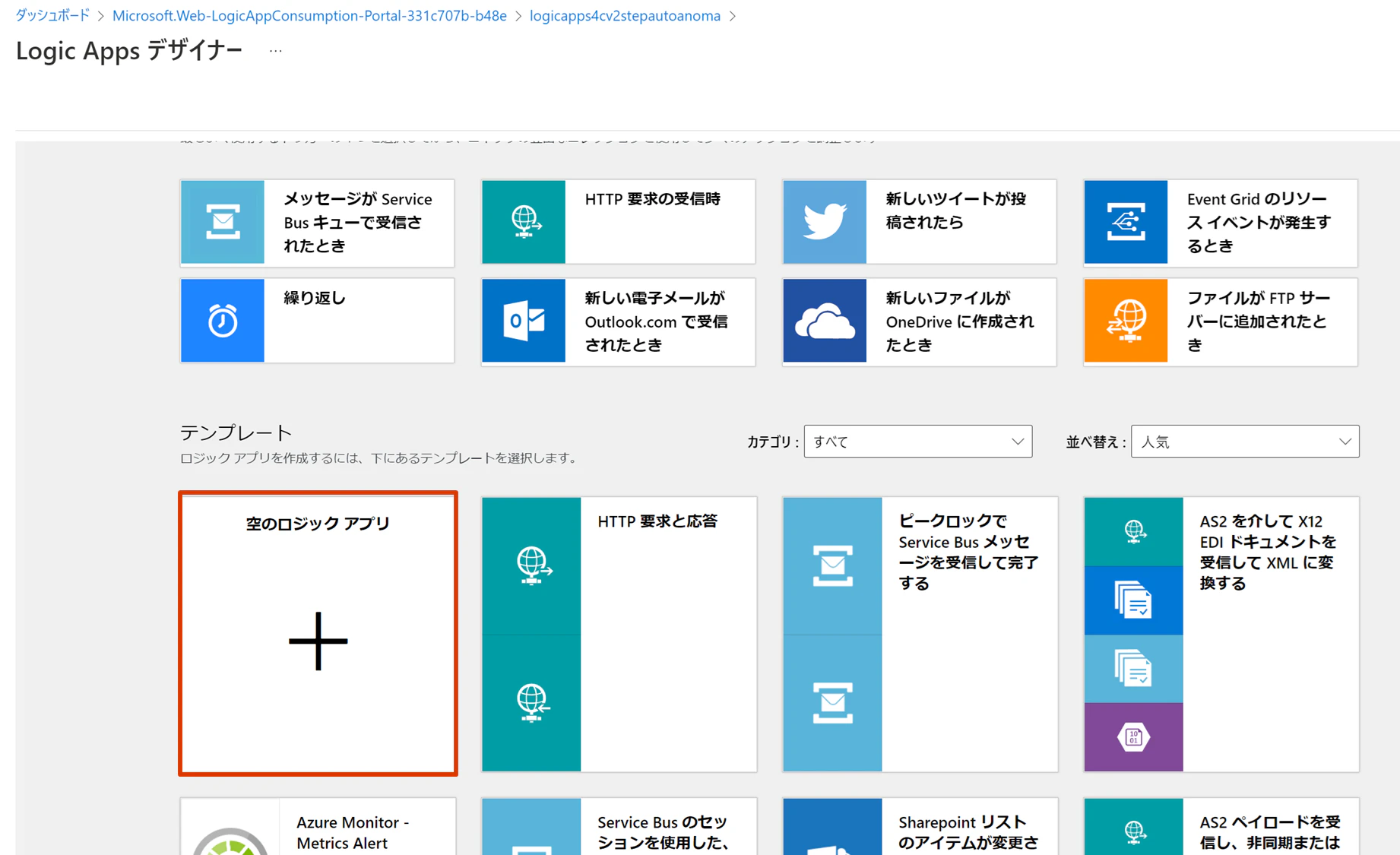Click lower envelope icon in ピークロック template
Viewport: 1400px width, 855px height.
(x=832, y=703)
